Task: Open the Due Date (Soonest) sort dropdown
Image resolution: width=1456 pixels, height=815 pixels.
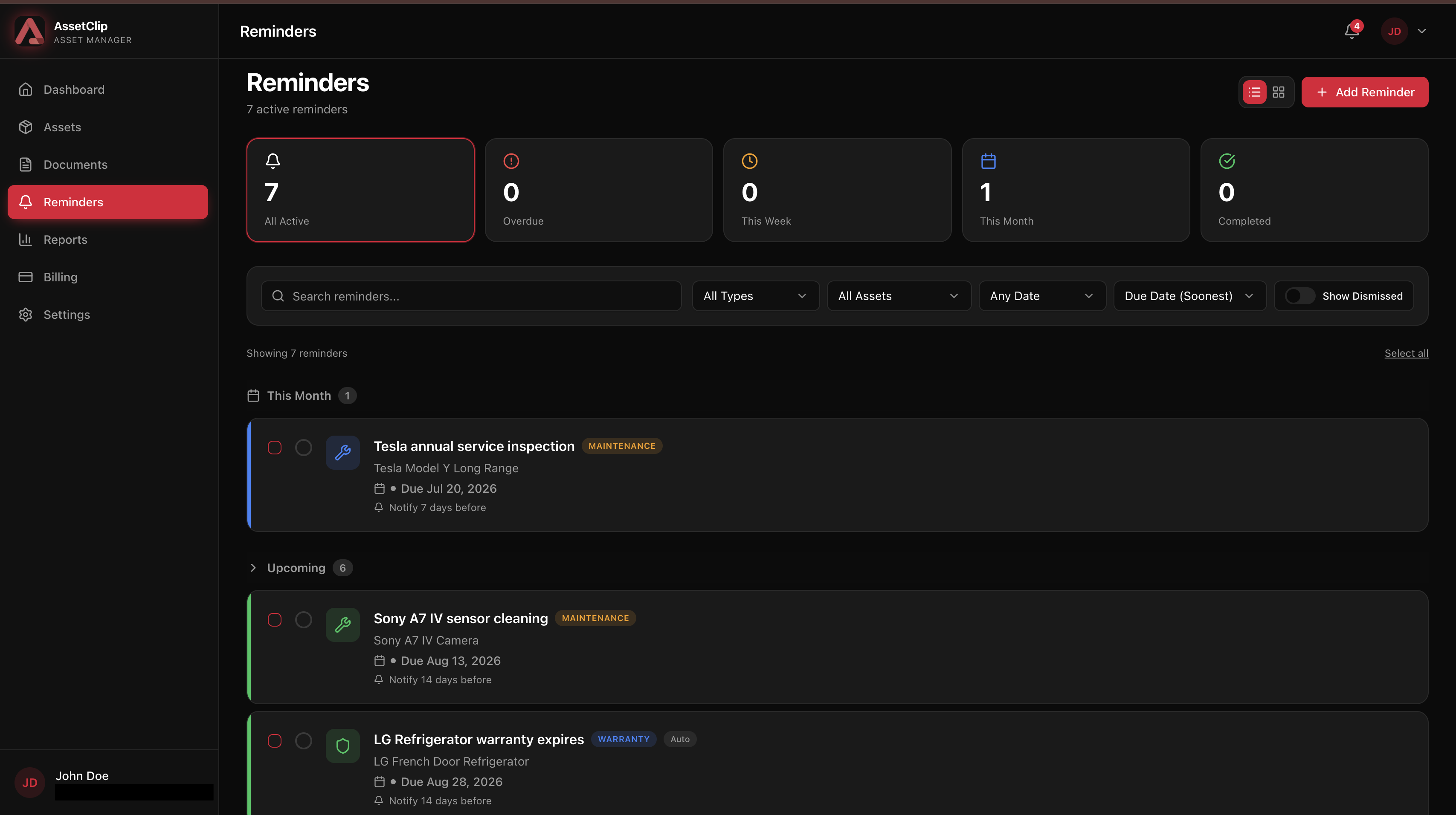Action: (x=1189, y=296)
